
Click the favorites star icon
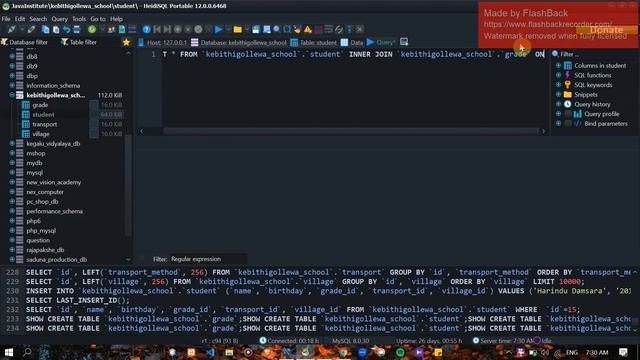[127, 42]
